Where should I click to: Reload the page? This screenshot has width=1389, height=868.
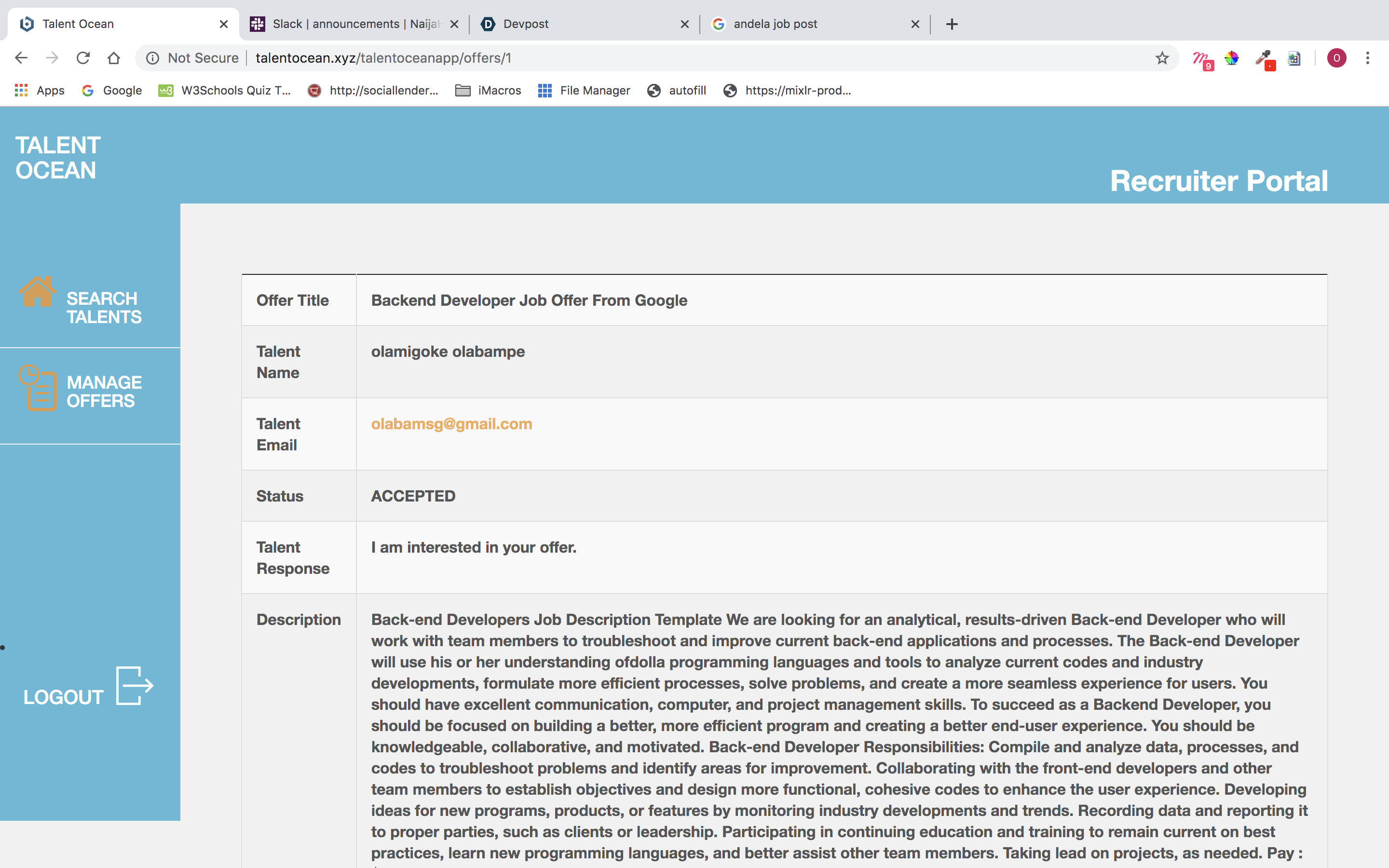[83, 58]
